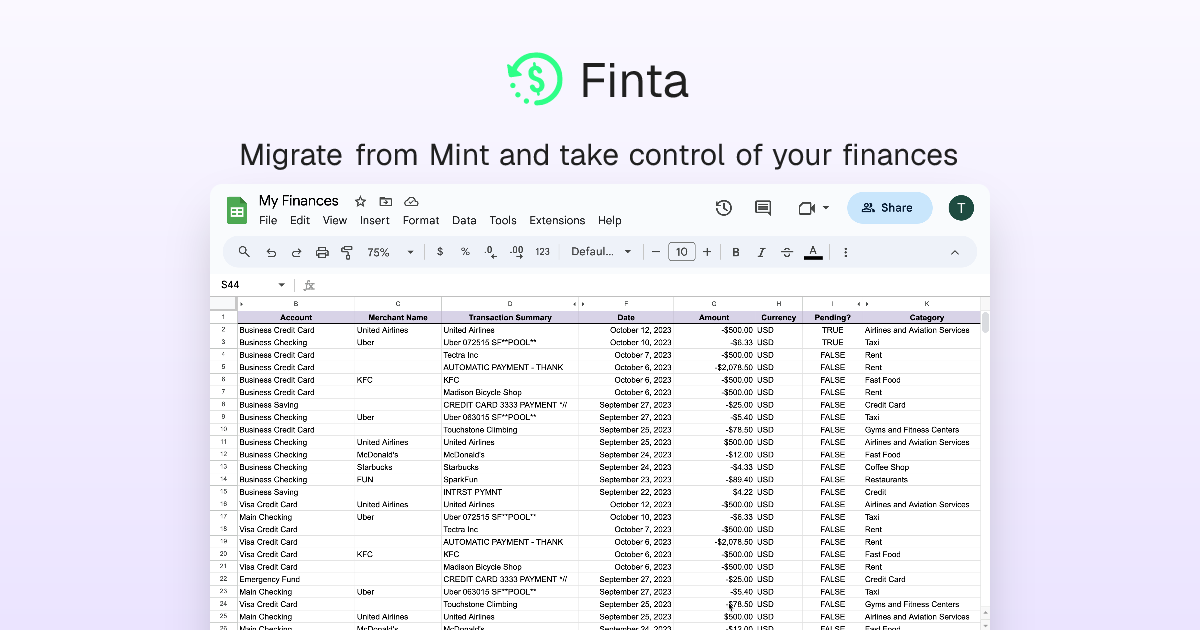The width and height of the screenshot is (1200, 630).
Task: Star the My Finances document
Action: click(x=361, y=201)
